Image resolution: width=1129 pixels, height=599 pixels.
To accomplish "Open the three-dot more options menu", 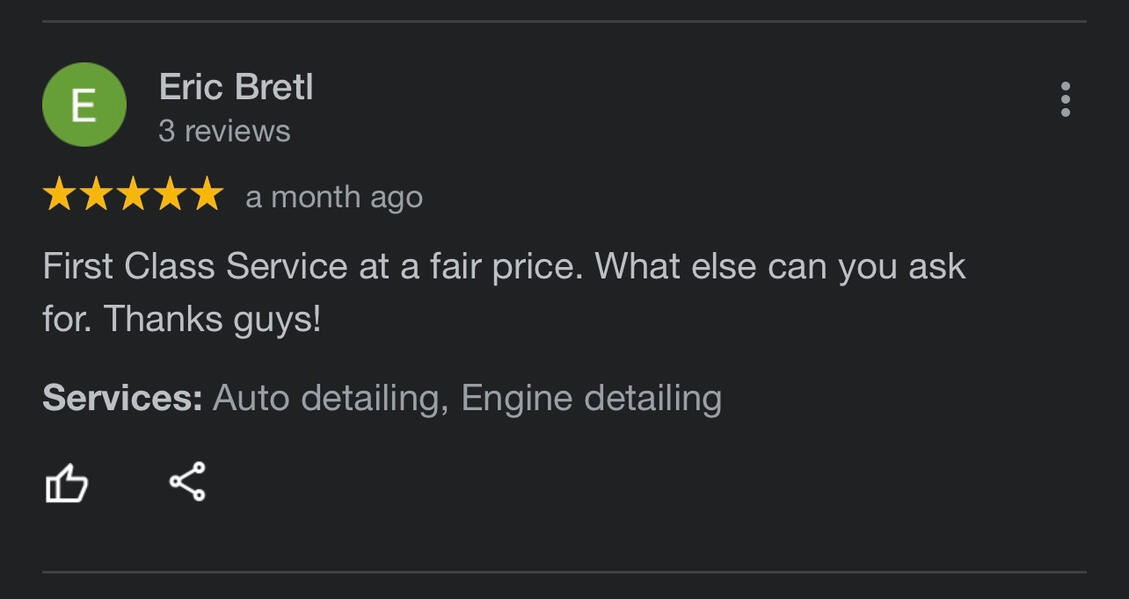I will [1065, 99].
